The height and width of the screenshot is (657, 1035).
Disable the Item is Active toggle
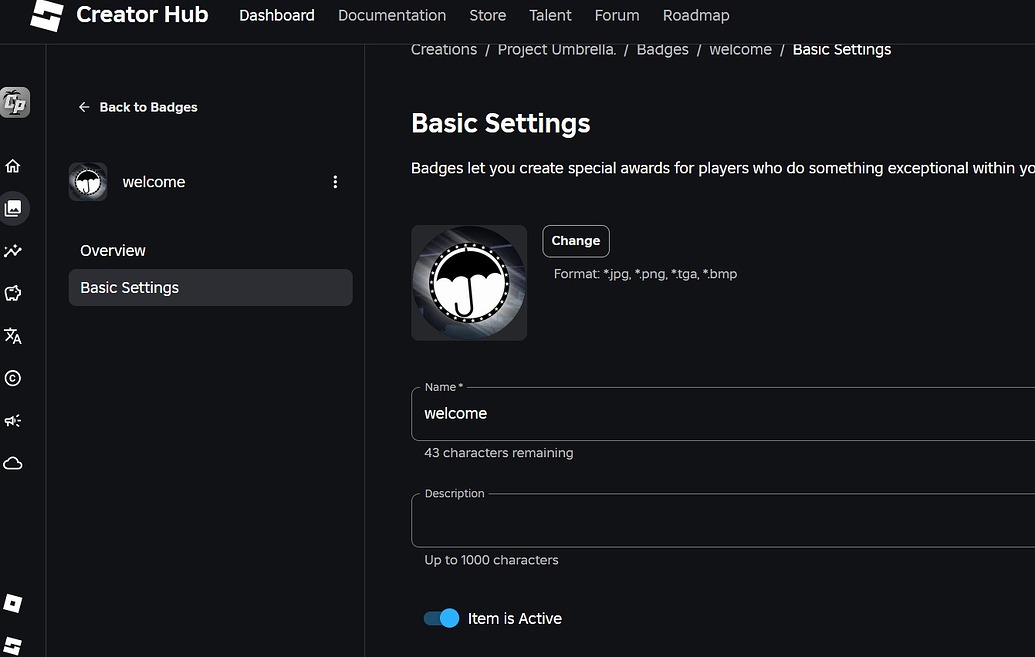coord(440,618)
